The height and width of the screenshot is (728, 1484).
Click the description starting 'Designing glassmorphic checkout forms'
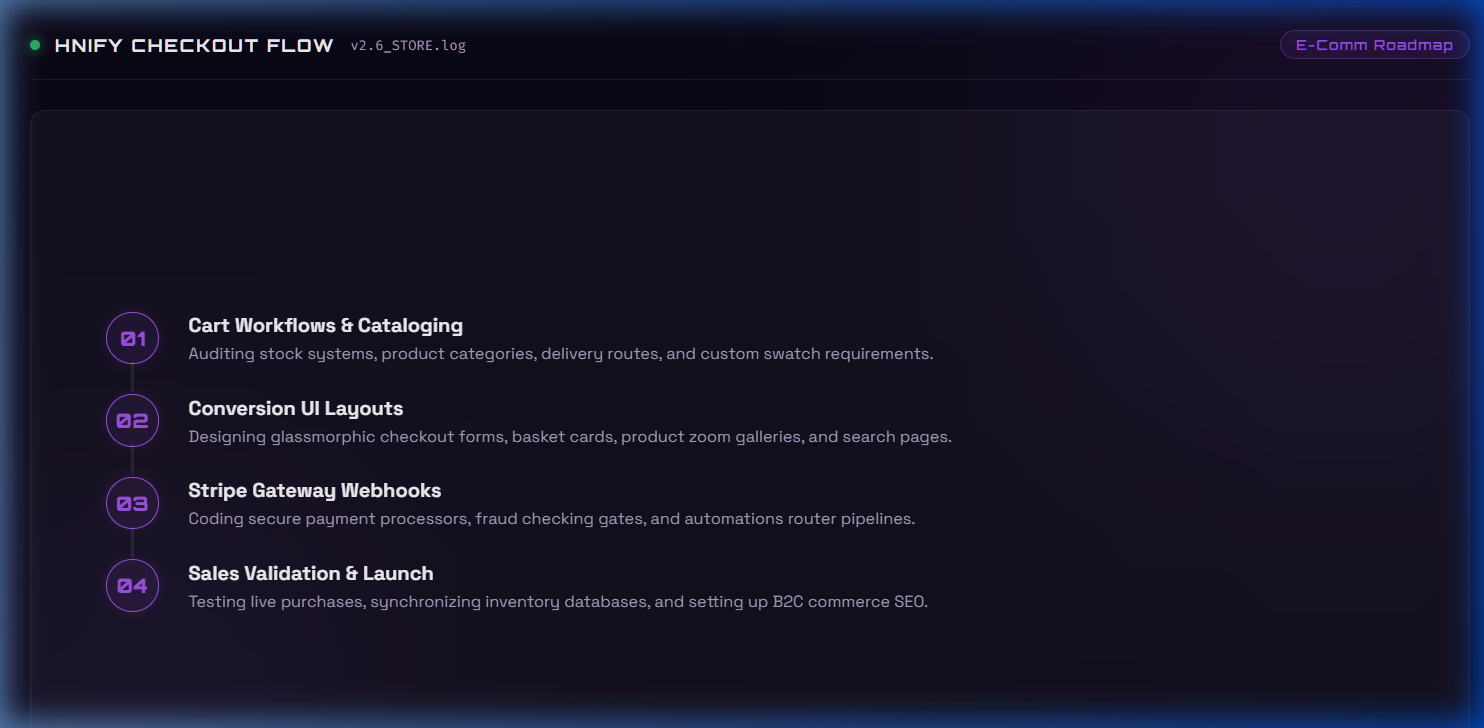570,437
